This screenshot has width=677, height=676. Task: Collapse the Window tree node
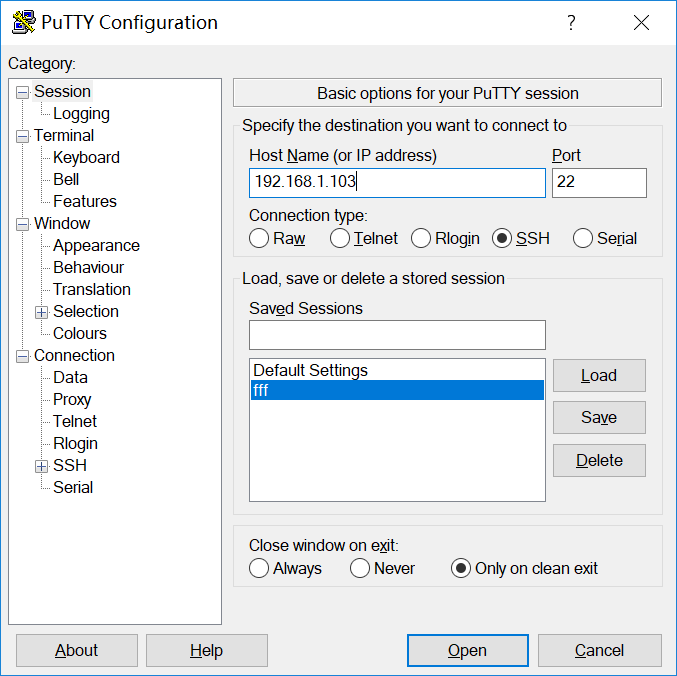[22, 224]
